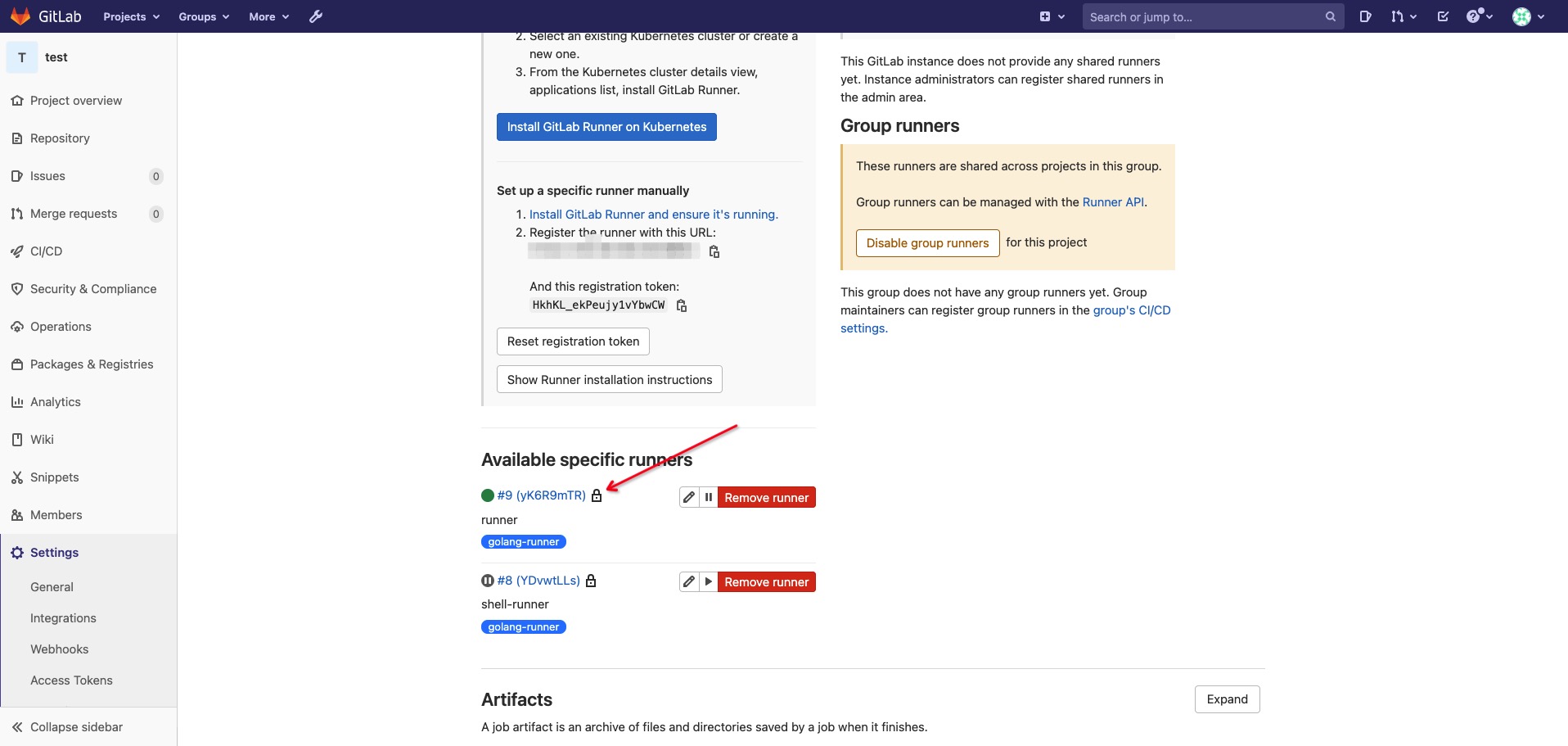1568x746 pixels.
Task: Edit runner #8 with pencil icon
Action: [x=689, y=581]
